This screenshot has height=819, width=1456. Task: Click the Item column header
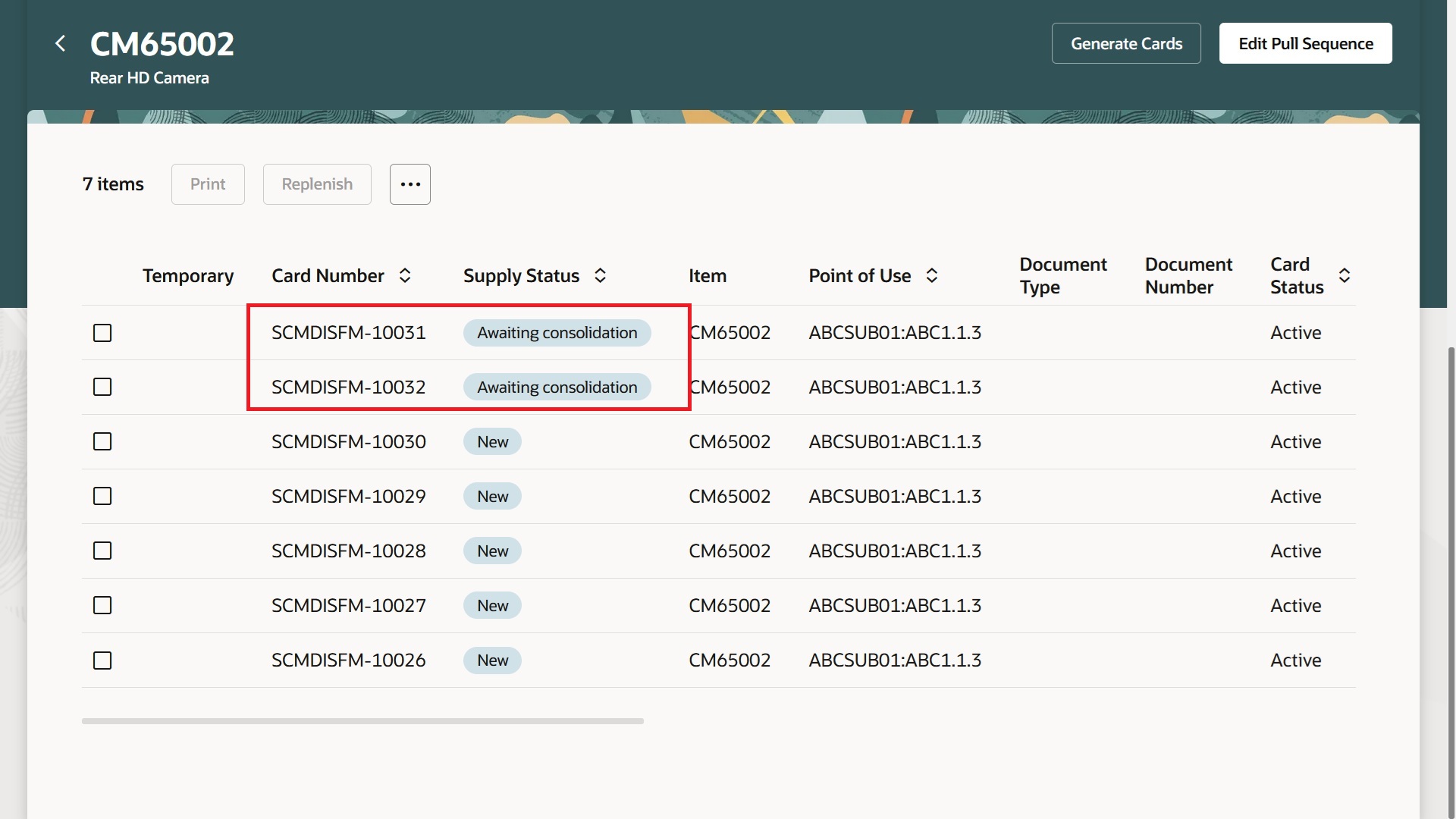708,276
